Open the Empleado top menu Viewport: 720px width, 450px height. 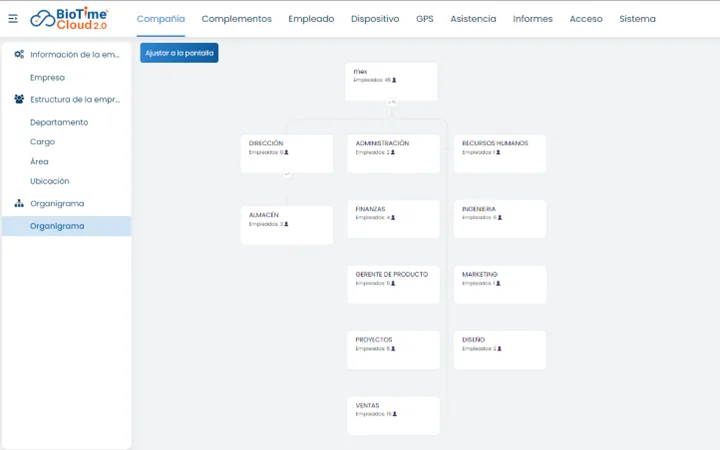coord(311,19)
